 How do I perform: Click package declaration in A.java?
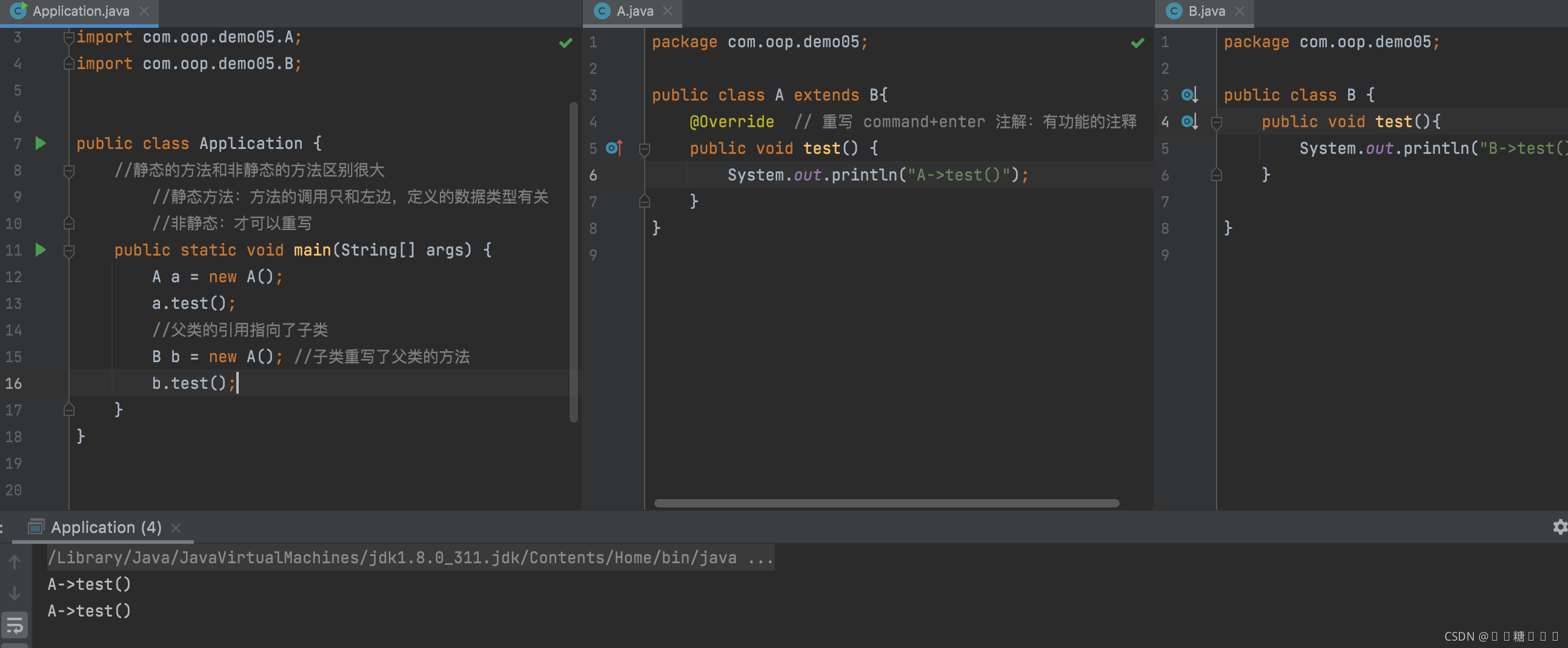pyautogui.click(x=760, y=42)
